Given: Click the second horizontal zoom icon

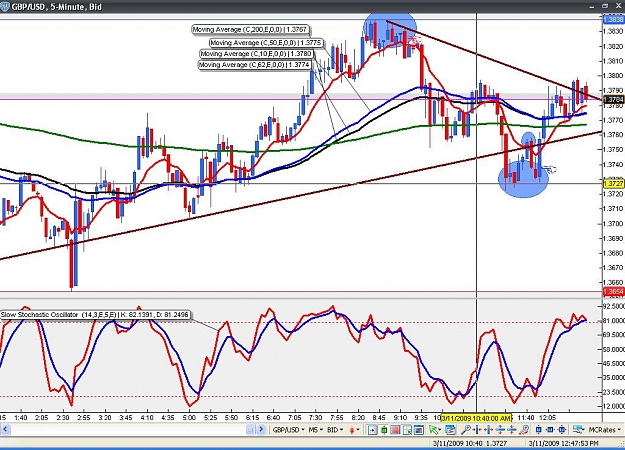Looking at the screenshot, I should (488, 430).
